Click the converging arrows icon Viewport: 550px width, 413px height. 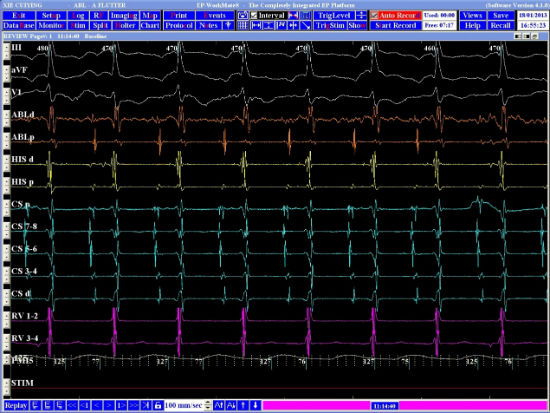[x=293, y=26]
